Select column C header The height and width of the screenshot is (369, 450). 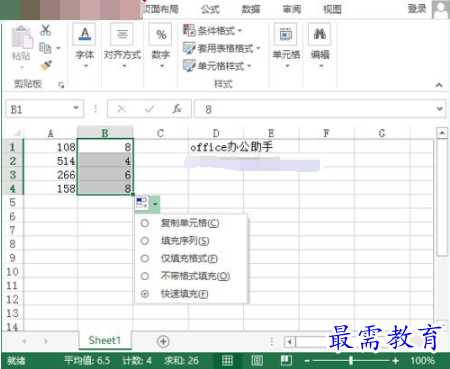pos(160,133)
